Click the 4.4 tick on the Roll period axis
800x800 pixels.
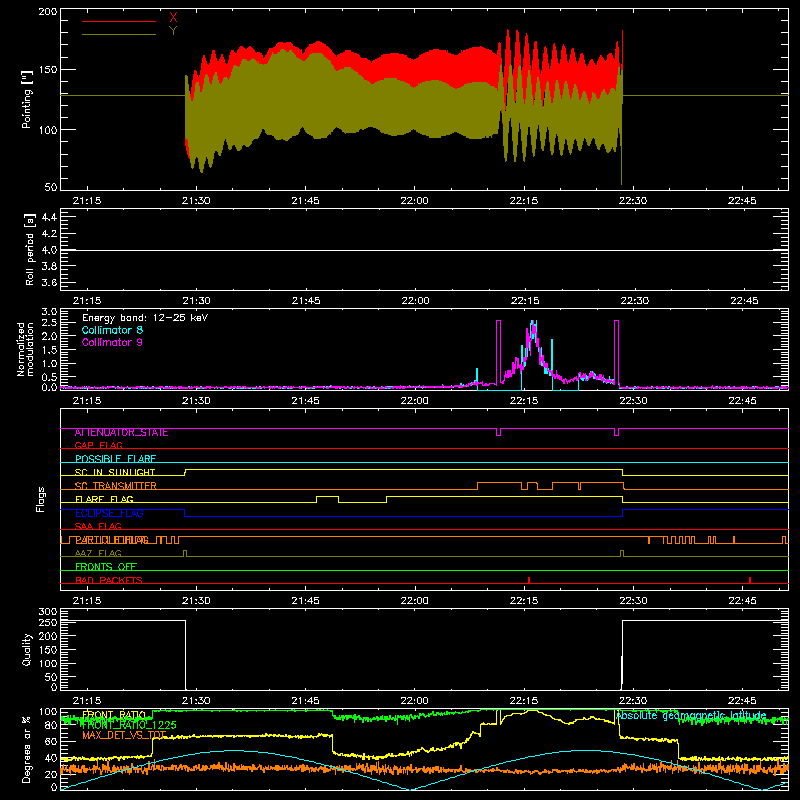click(49, 217)
